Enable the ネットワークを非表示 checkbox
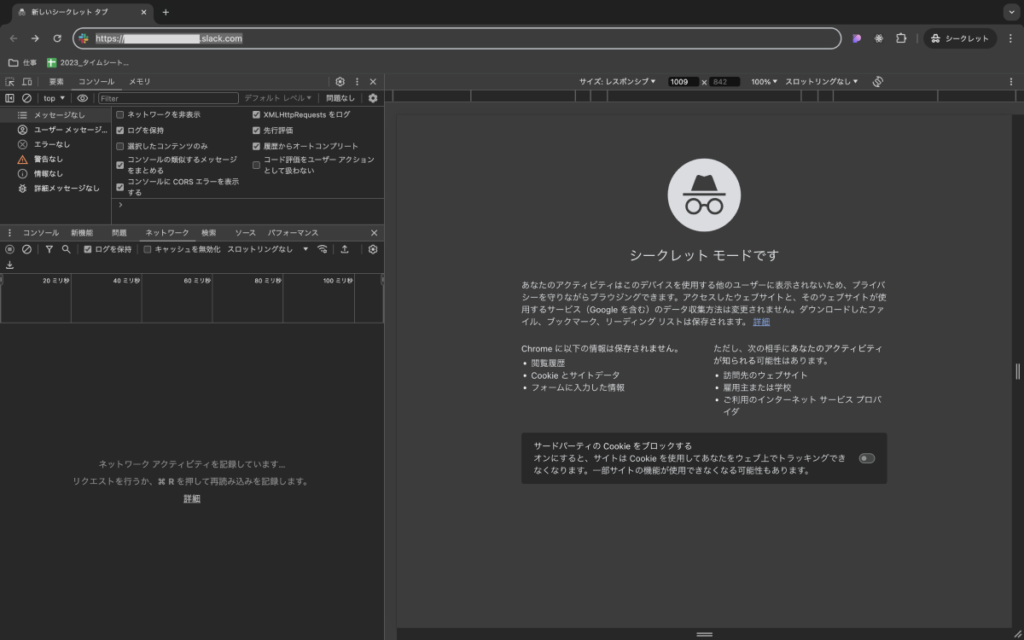This screenshot has width=1024, height=640. point(120,115)
